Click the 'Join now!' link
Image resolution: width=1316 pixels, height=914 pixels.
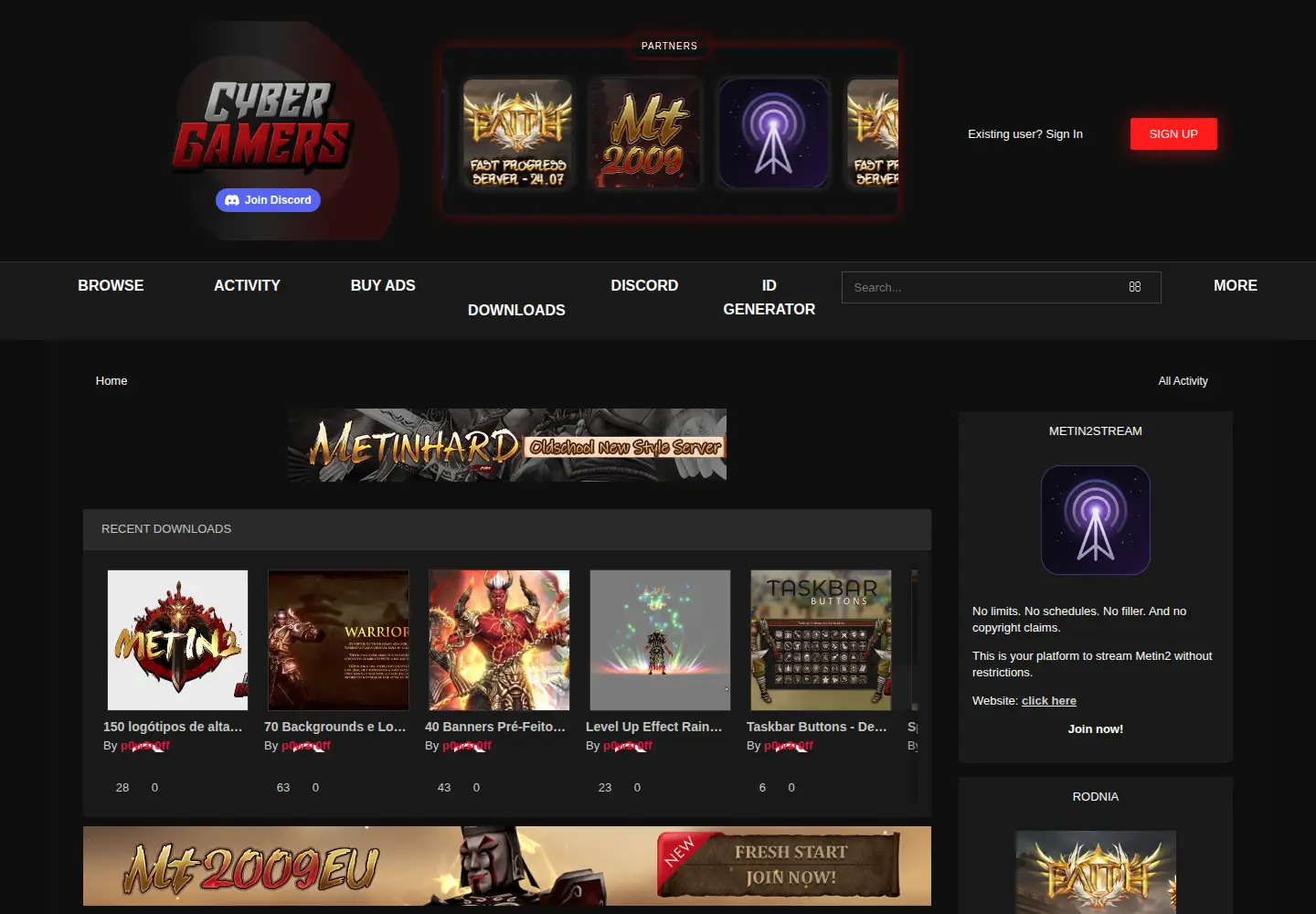[x=1096, y=729]
